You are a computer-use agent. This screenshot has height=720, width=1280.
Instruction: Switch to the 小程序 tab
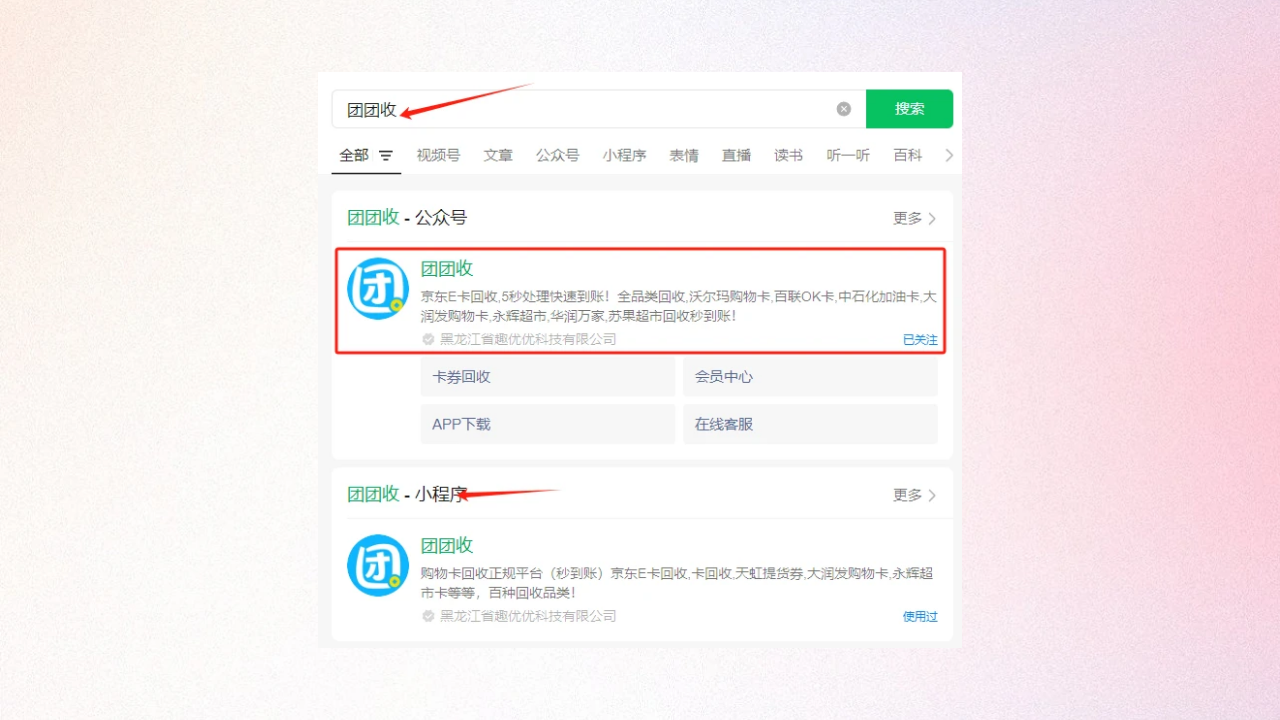(x=624, y=155)
